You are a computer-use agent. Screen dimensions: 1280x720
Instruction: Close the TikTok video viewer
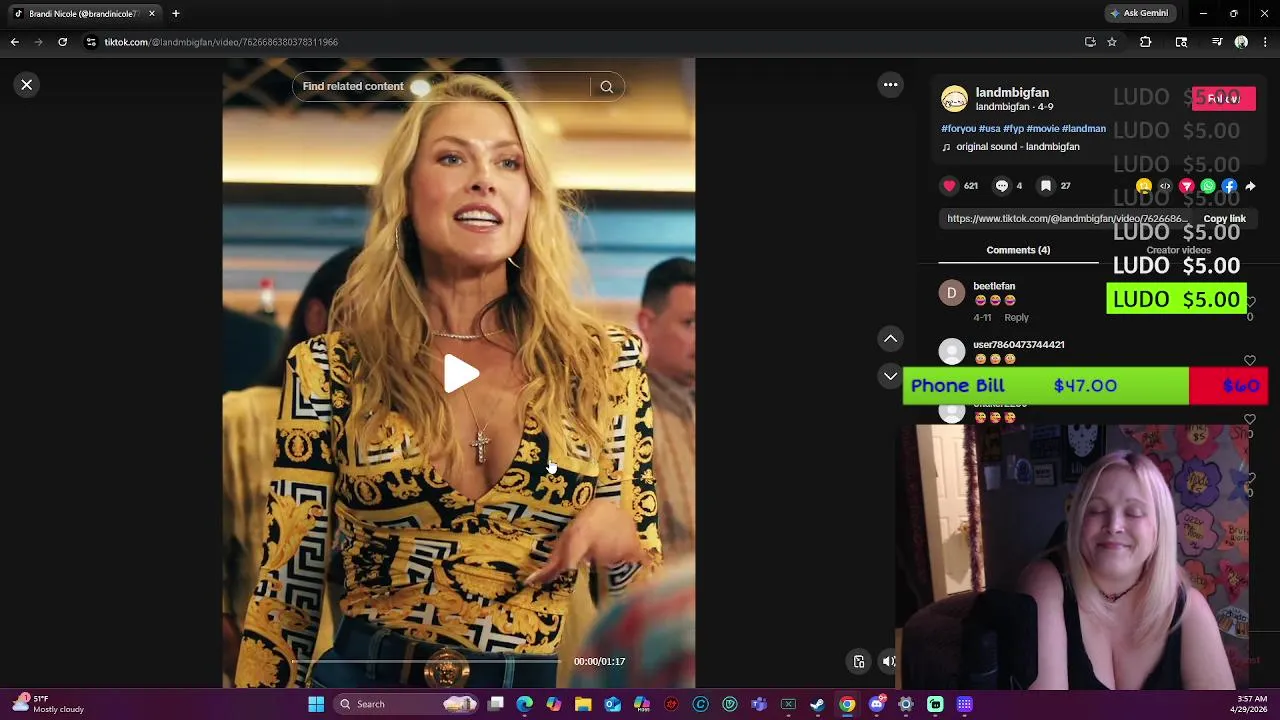pos(27,85)
